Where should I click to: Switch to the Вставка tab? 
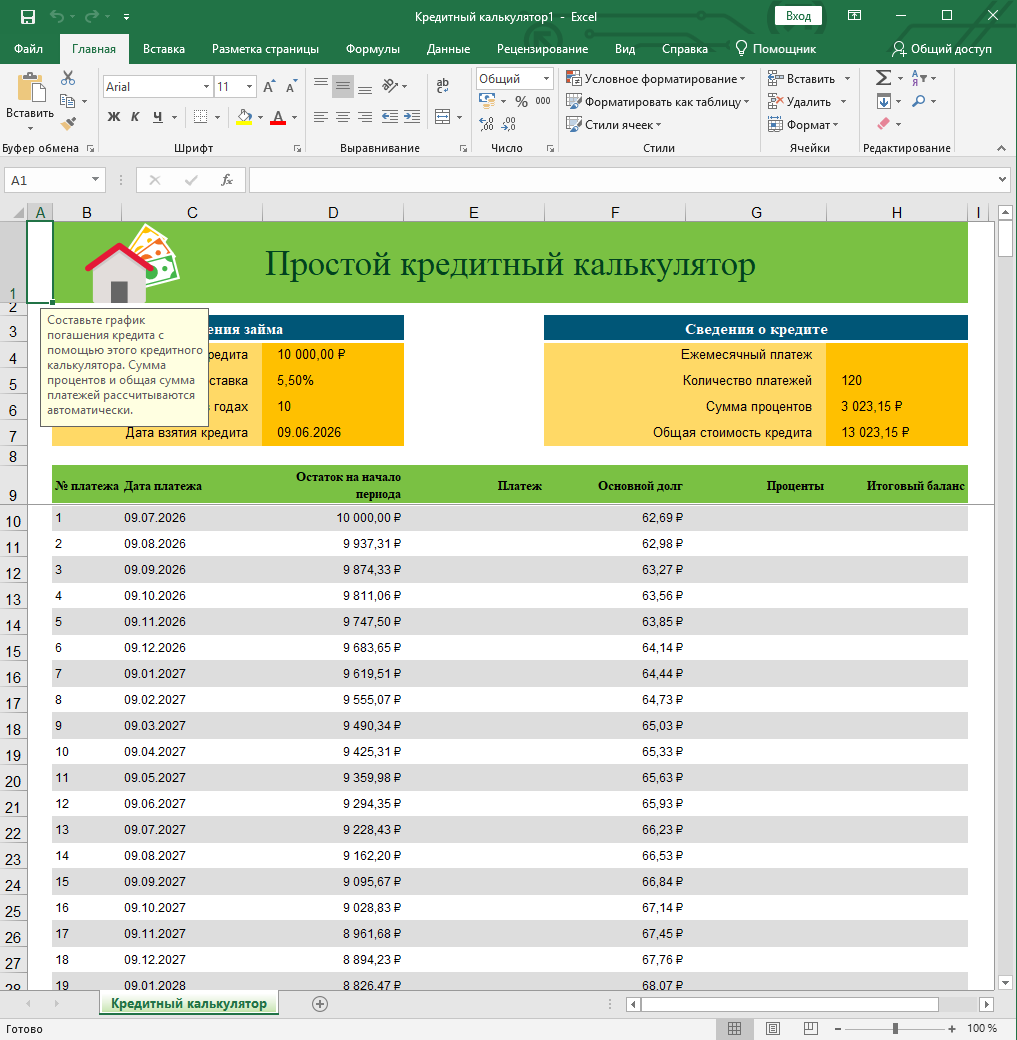pyautogui.click(x=164, y=49)
